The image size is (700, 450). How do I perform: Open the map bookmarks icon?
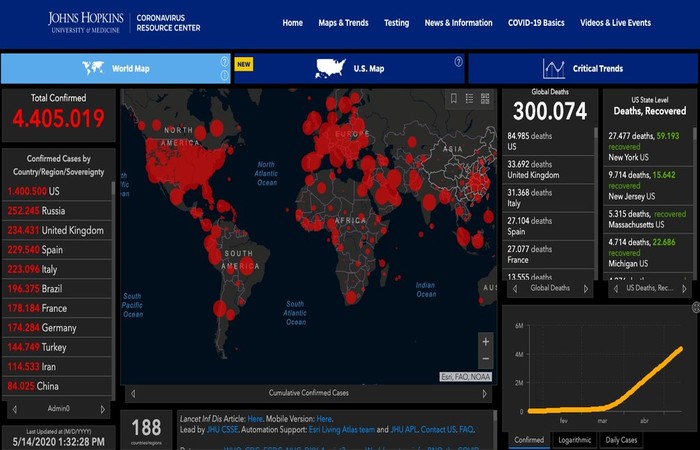coord(454,99)
